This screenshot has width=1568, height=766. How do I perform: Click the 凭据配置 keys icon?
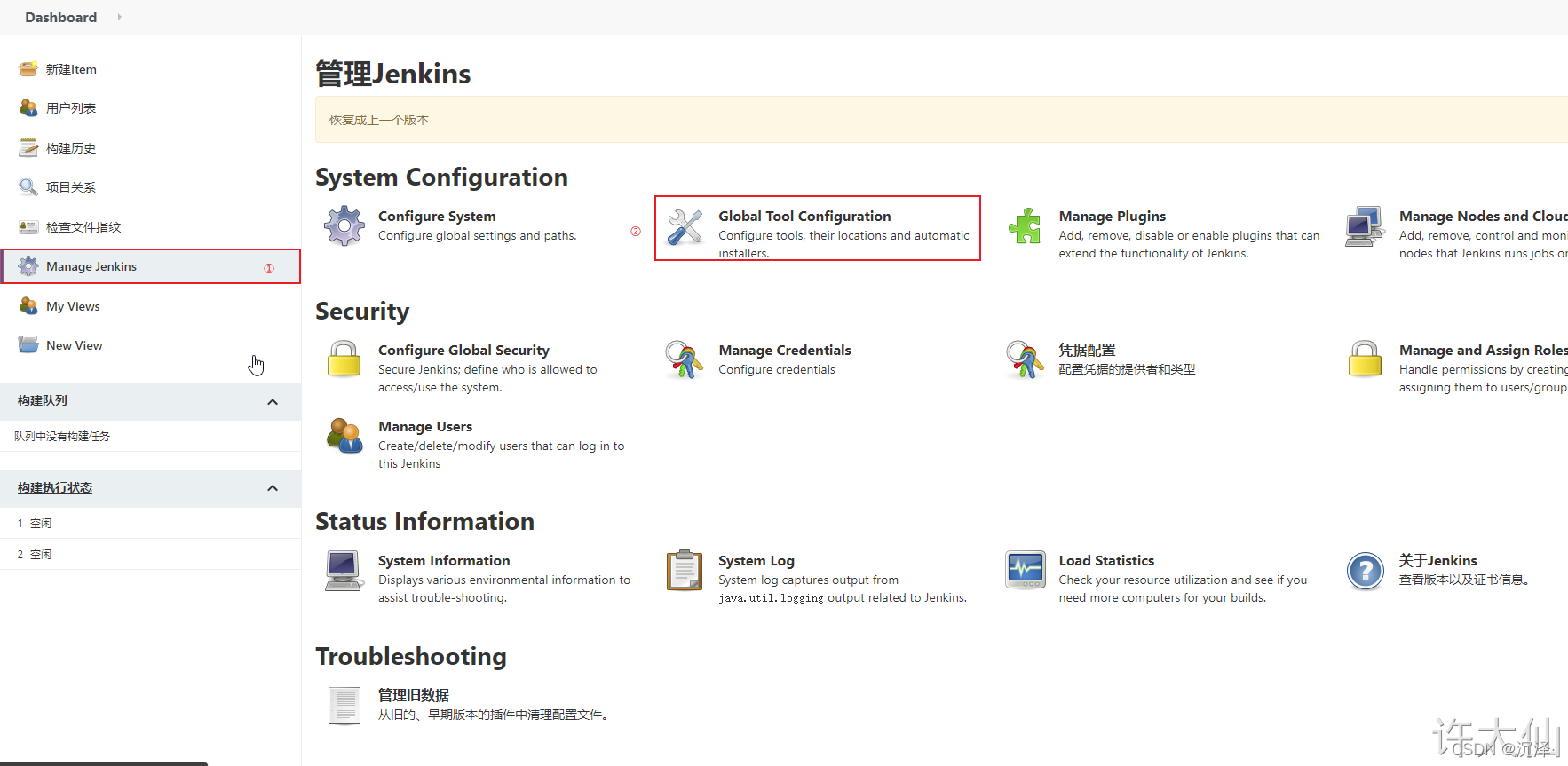tap(1025, 359)
